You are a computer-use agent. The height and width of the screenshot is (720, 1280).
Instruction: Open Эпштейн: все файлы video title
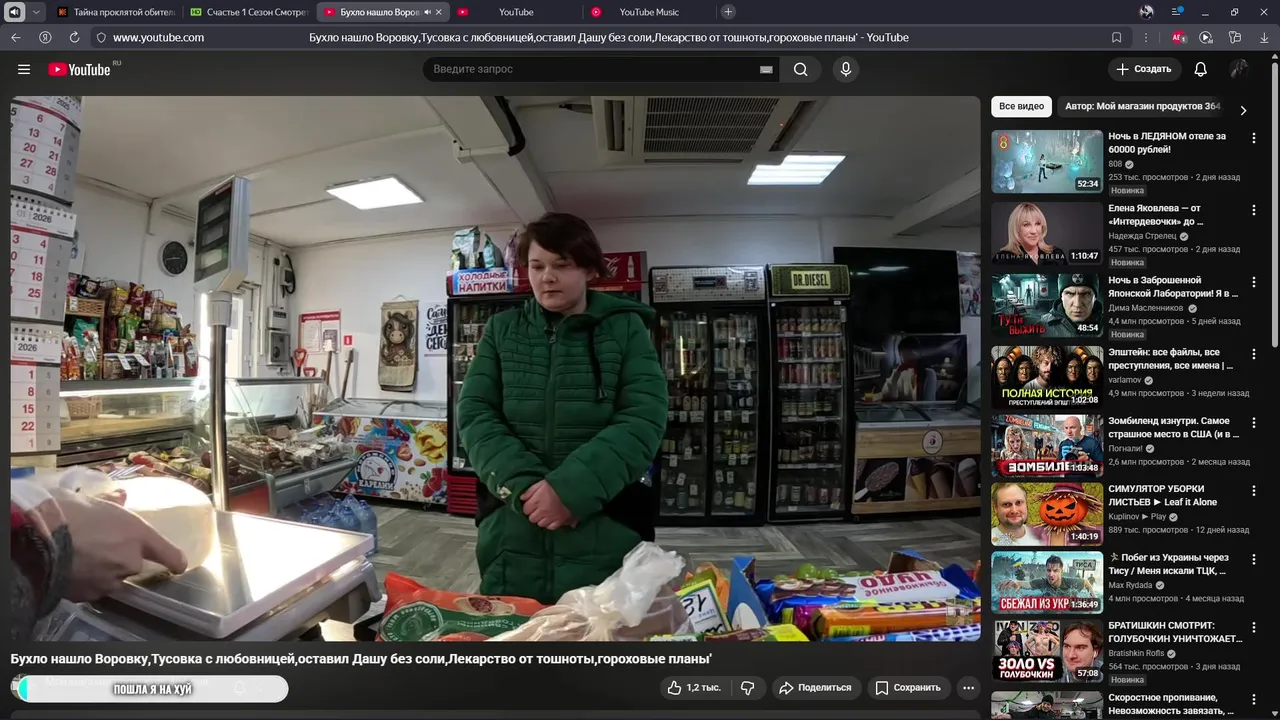coord(1171,359)
